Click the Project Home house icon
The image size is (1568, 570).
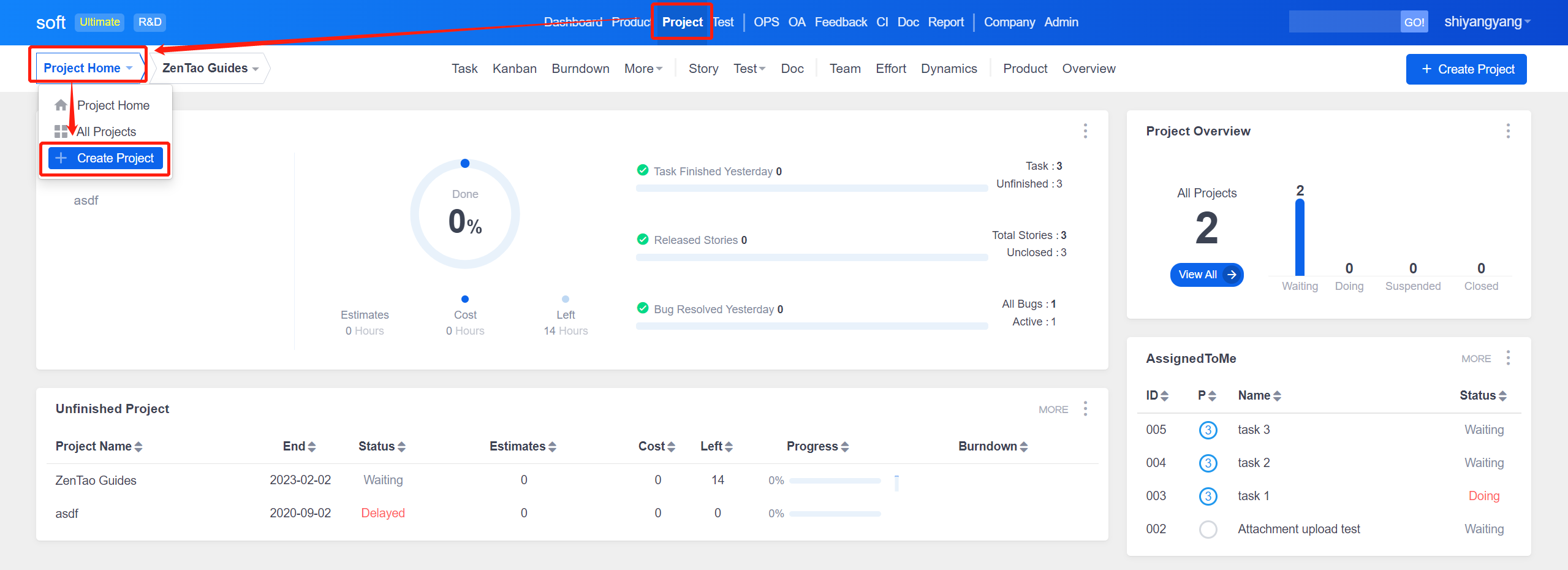pos(61,105)
